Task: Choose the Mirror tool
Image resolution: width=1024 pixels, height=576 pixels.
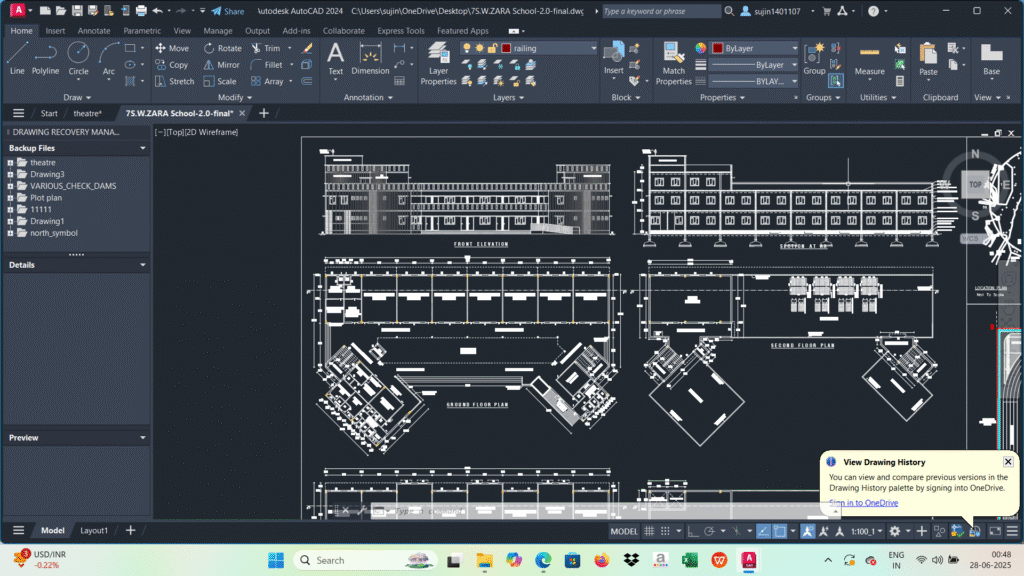Action: (221, 65)
